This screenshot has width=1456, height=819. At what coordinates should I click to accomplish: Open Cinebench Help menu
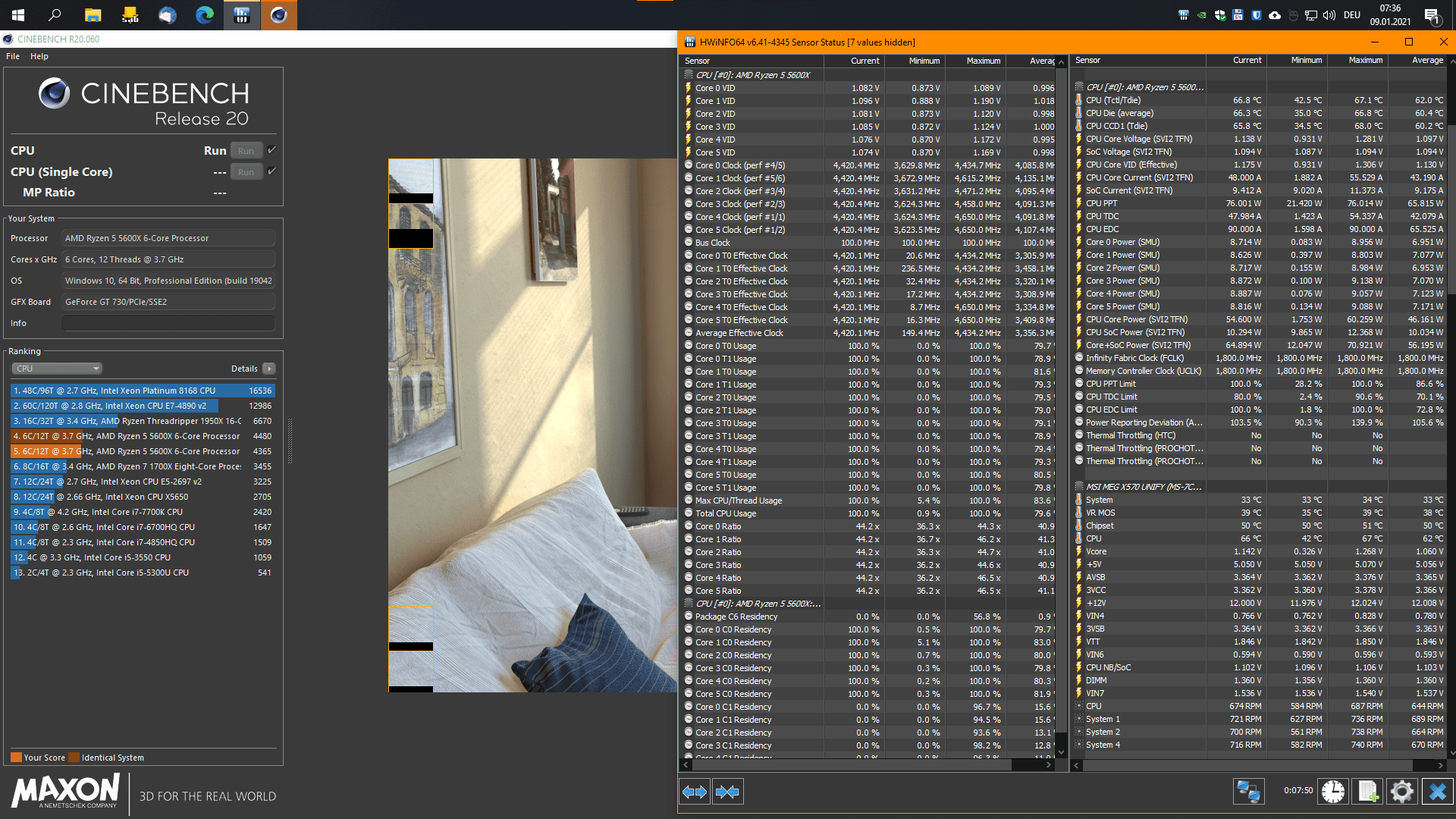coord(39,56)
